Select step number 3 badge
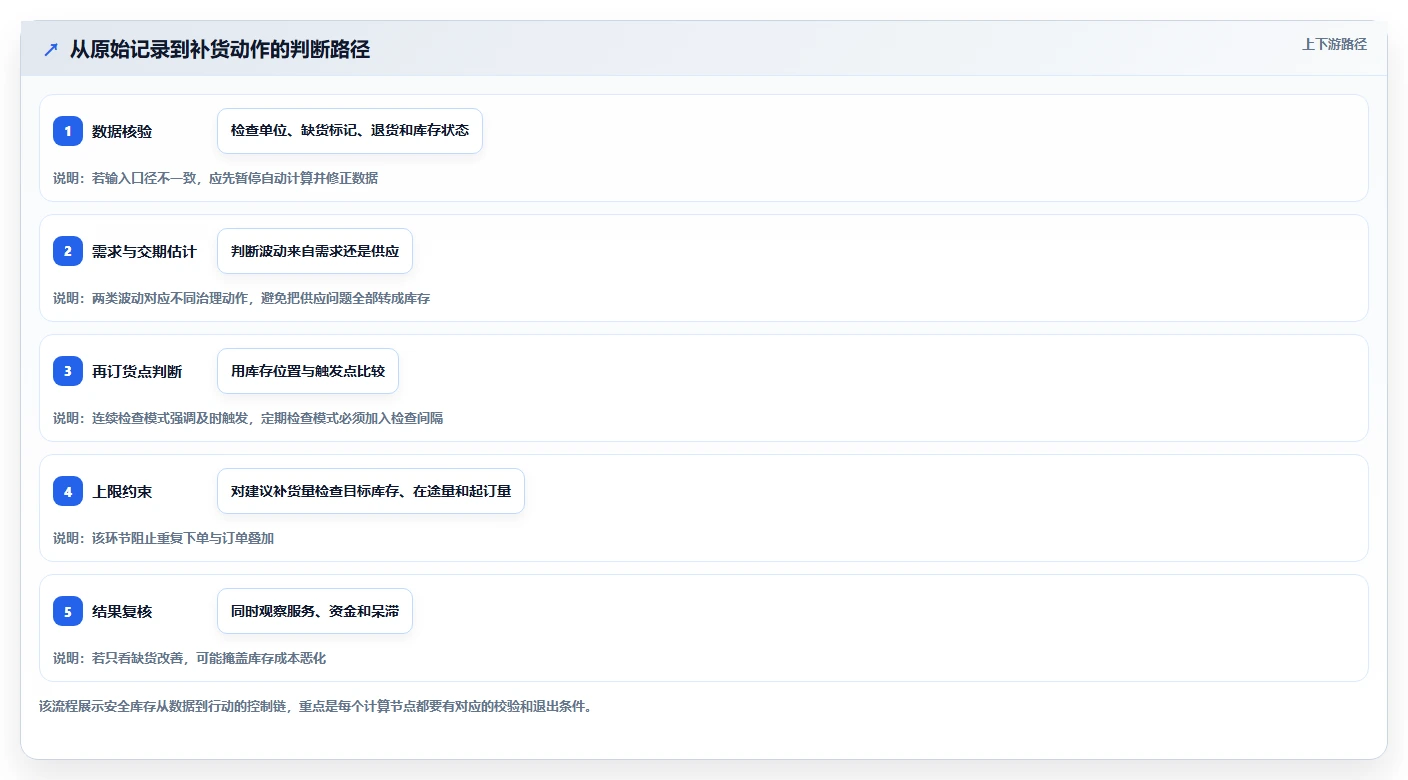The image size is (1408, 780). point(68,371)
